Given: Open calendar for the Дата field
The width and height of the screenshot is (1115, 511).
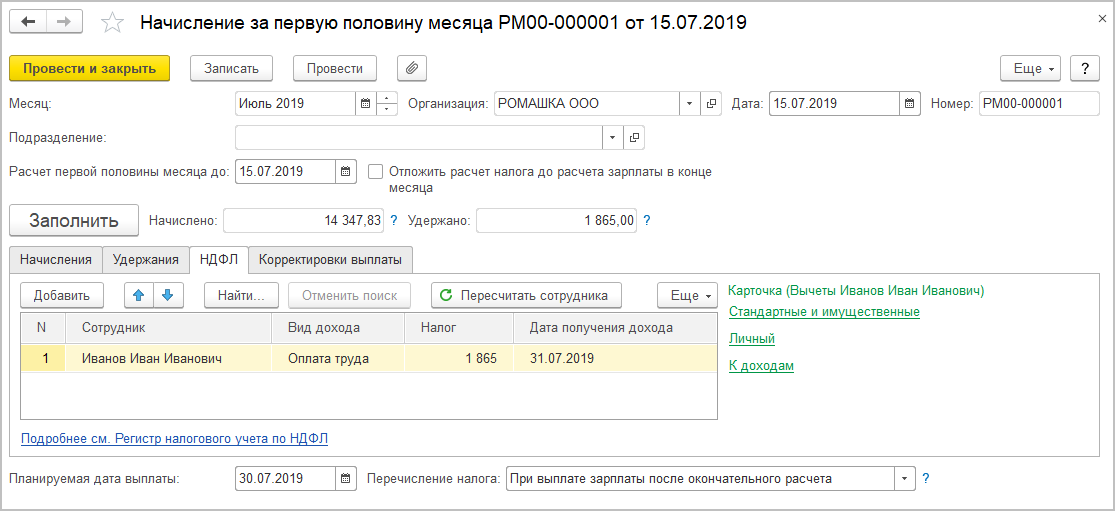Looking at the screenshot, I should 910,103.
